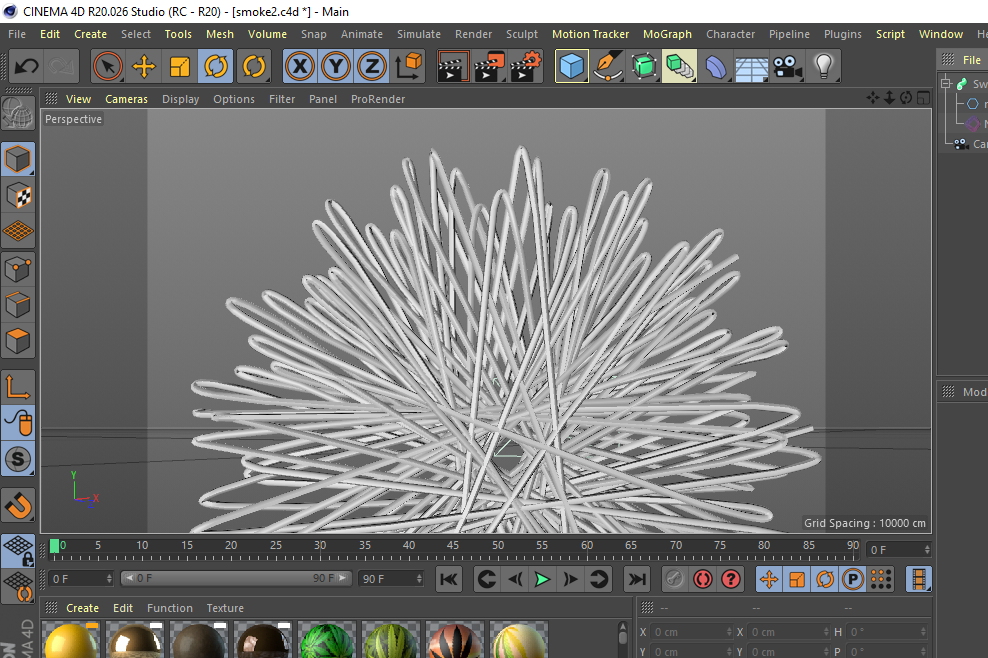The image size is (988, 658).
Task: Toggle the Enable Snap magnet icon
Action: [18, 505]
